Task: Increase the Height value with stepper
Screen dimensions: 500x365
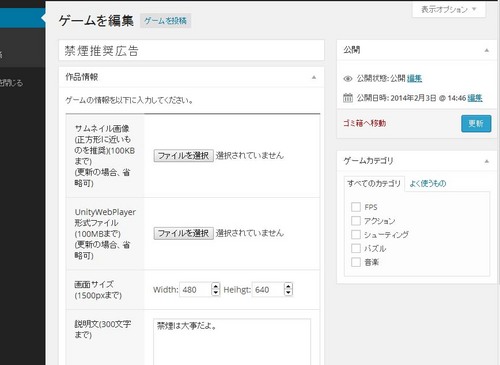Action: tap(288, 286)
